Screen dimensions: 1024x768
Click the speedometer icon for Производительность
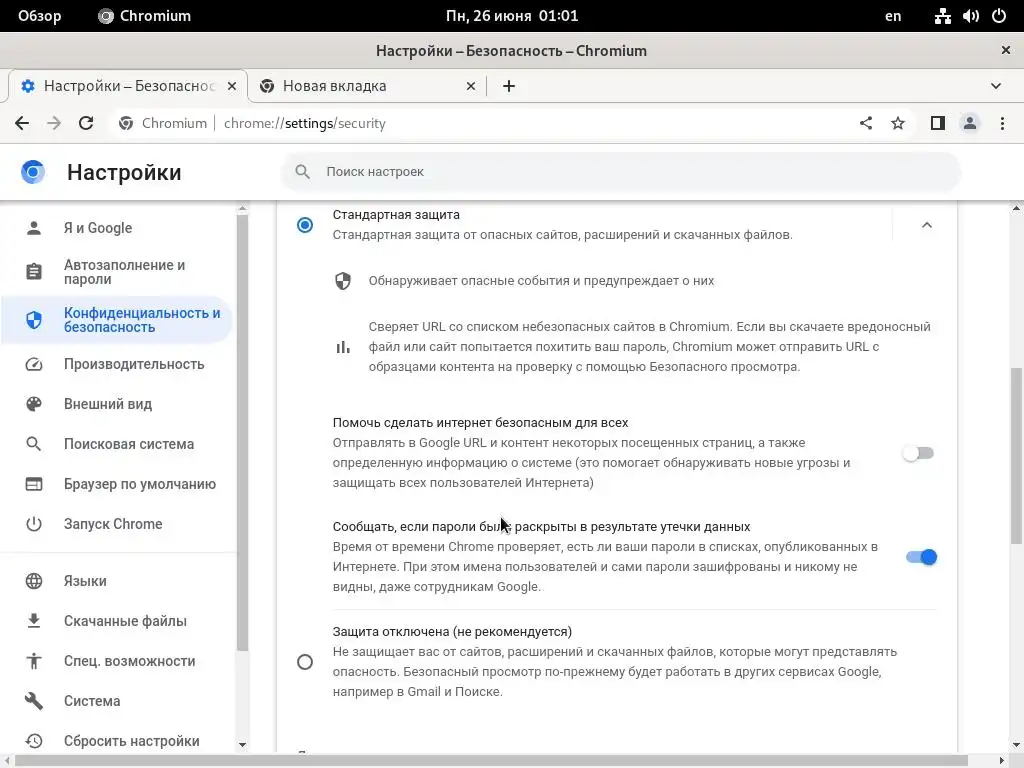tap(34, 364)
